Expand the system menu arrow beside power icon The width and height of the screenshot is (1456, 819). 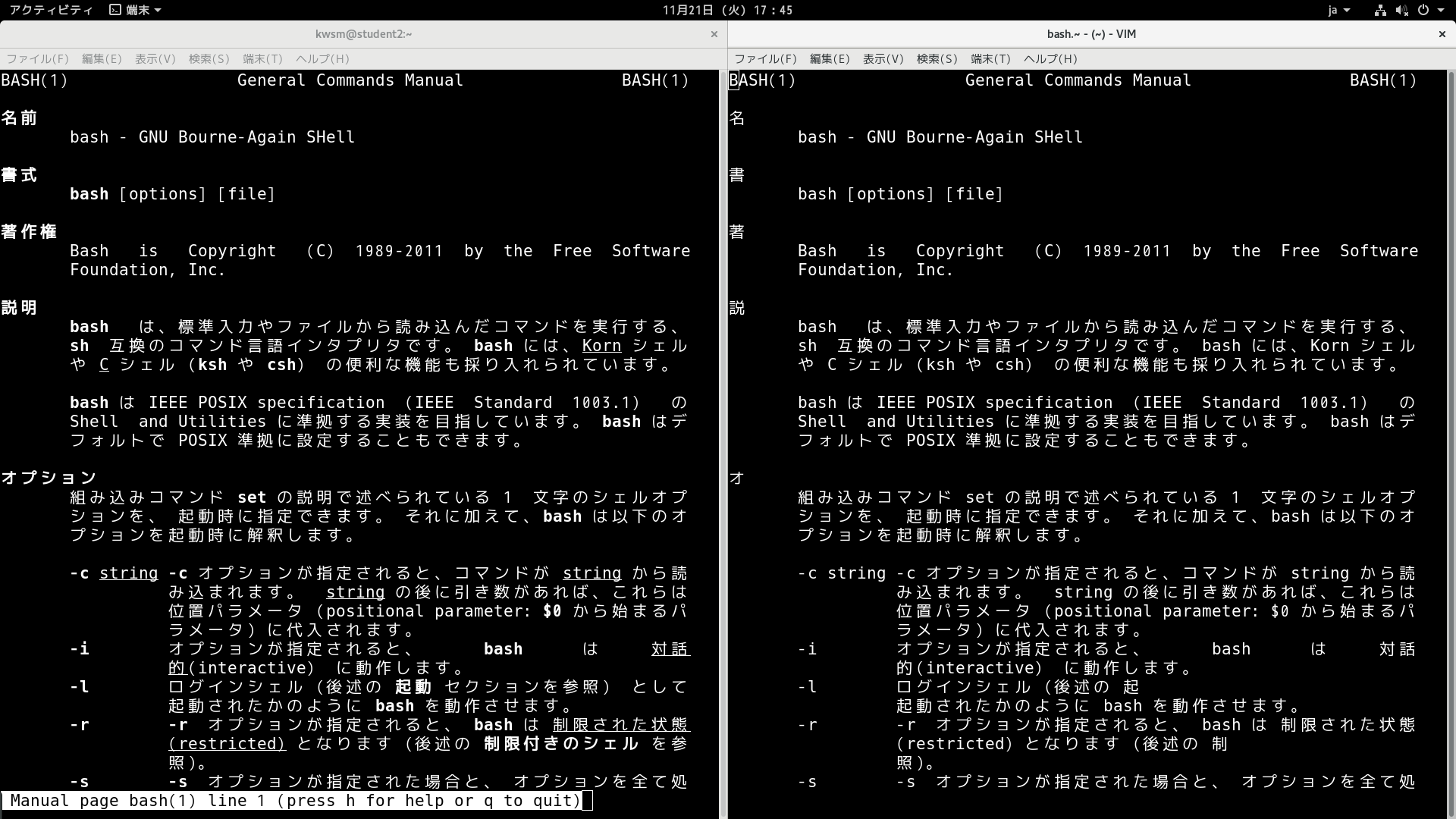tap(1440, 10)
